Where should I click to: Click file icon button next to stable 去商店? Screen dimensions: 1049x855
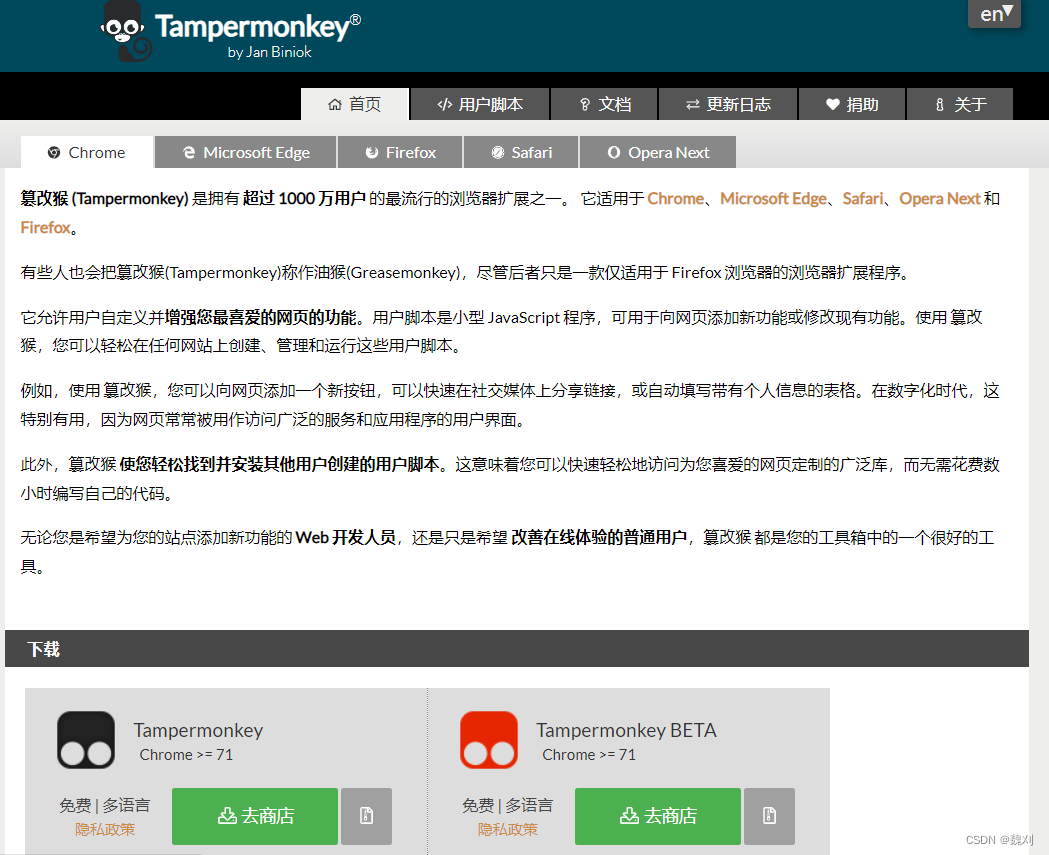(x=366, y=816)
